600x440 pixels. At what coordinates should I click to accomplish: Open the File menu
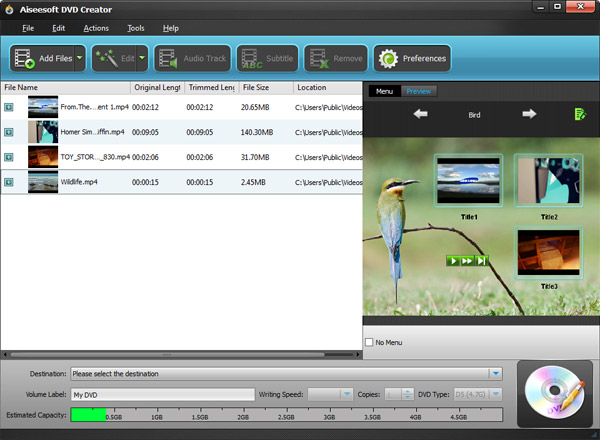pos(28,28)
